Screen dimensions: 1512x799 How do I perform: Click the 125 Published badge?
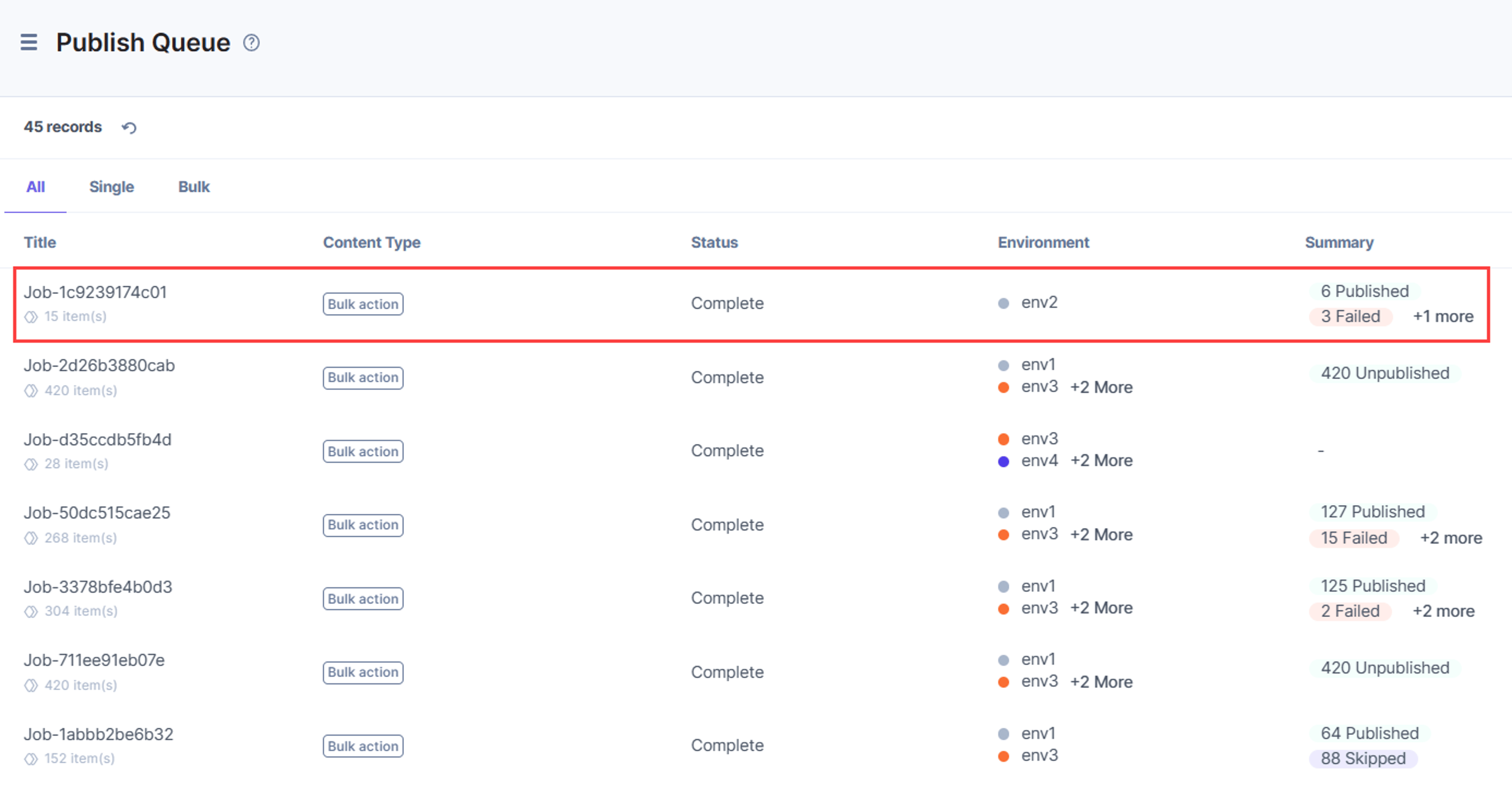pos(1373,586)
